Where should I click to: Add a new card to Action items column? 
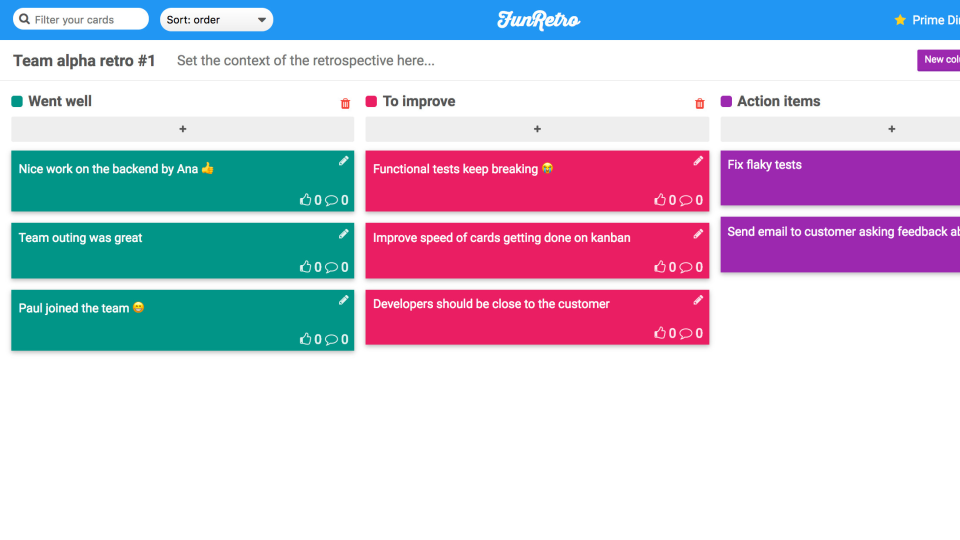point(840,129)
